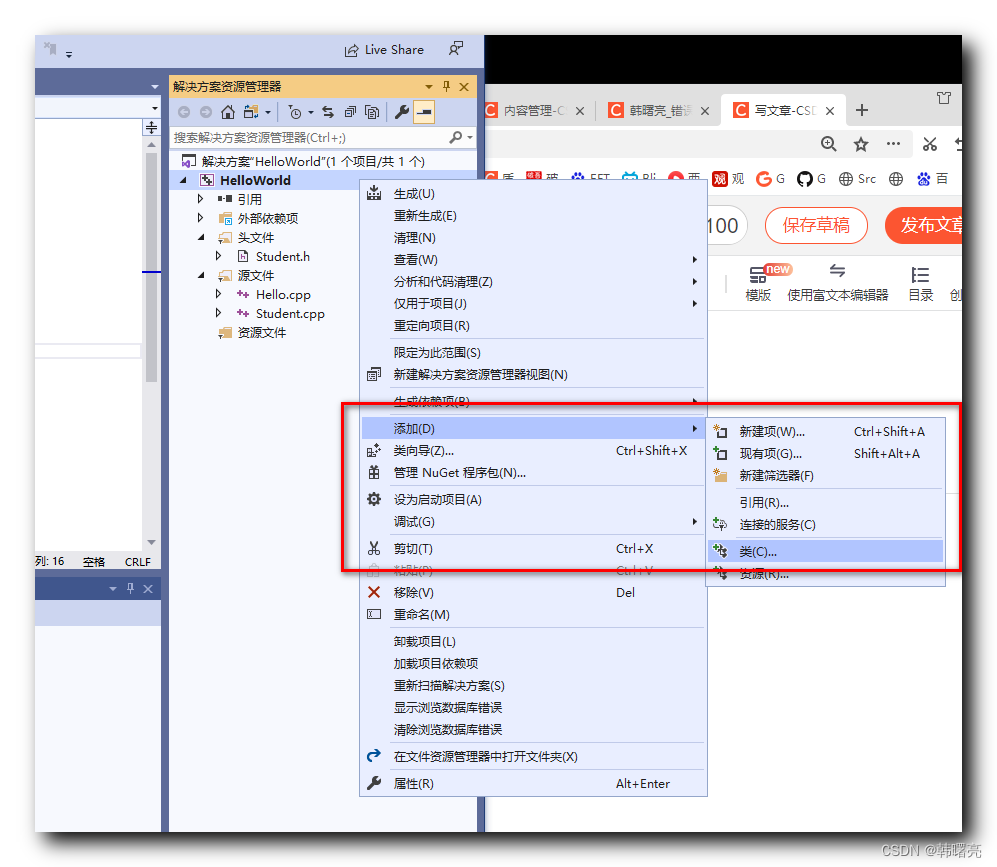Select the HelloWorld solution node
Screen dimensions: 997x867
point(304,161)
